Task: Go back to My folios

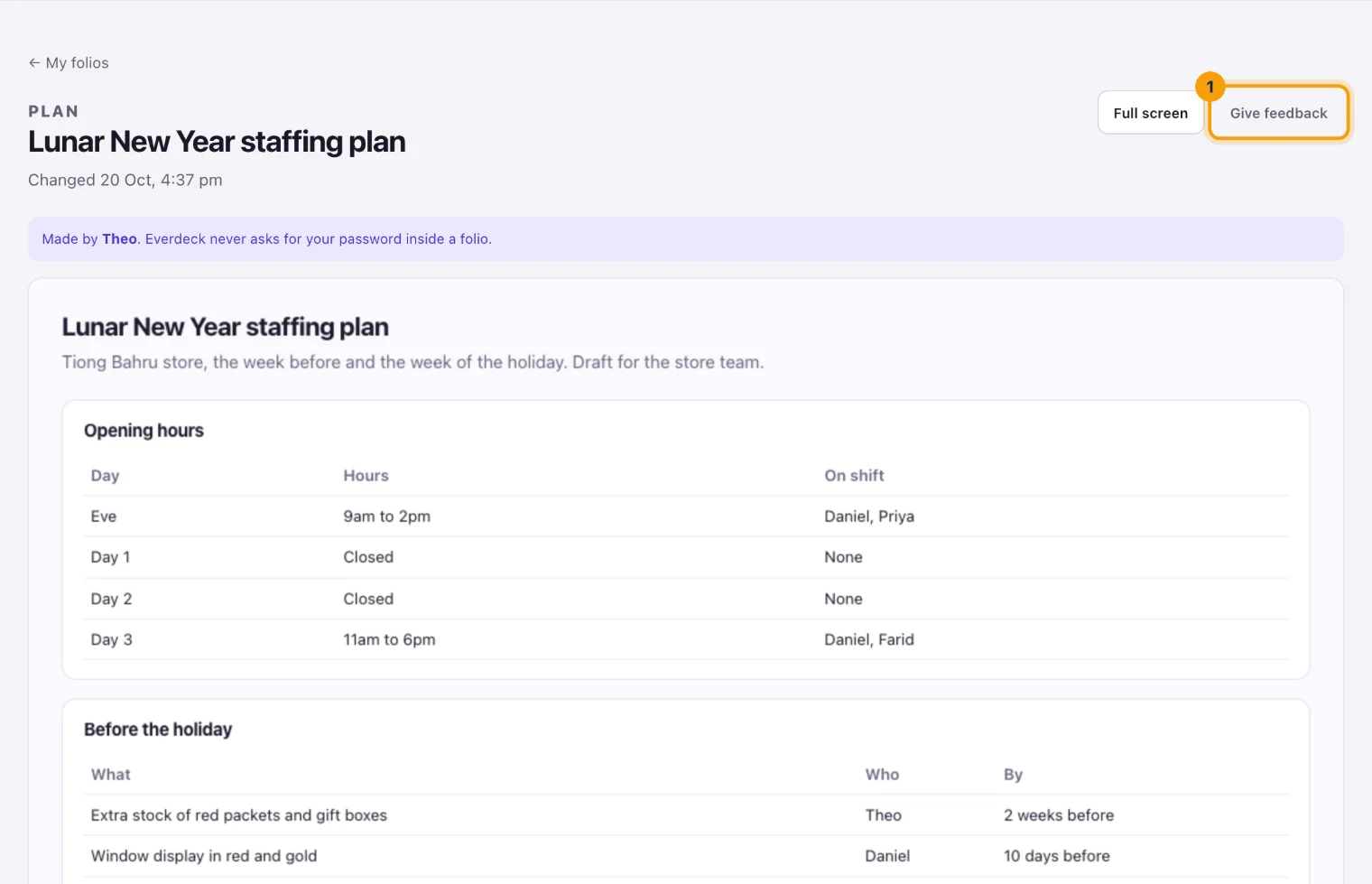Action: coord(69,62)
